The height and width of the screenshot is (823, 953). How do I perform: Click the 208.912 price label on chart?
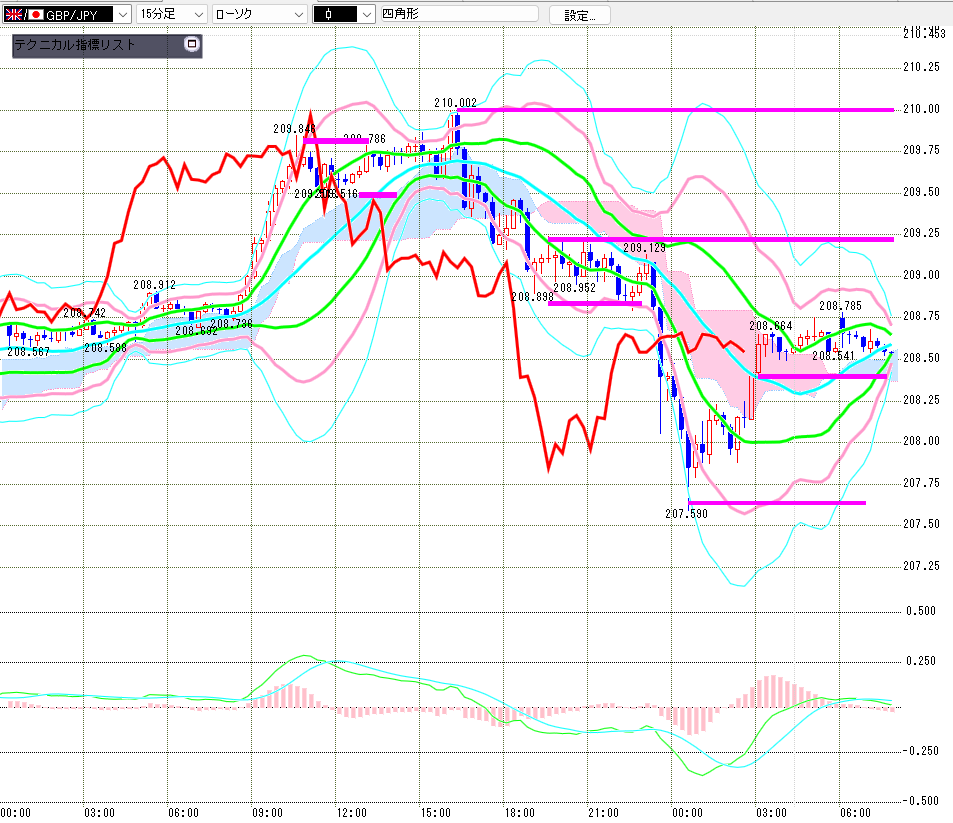click(x=154, y=284)
